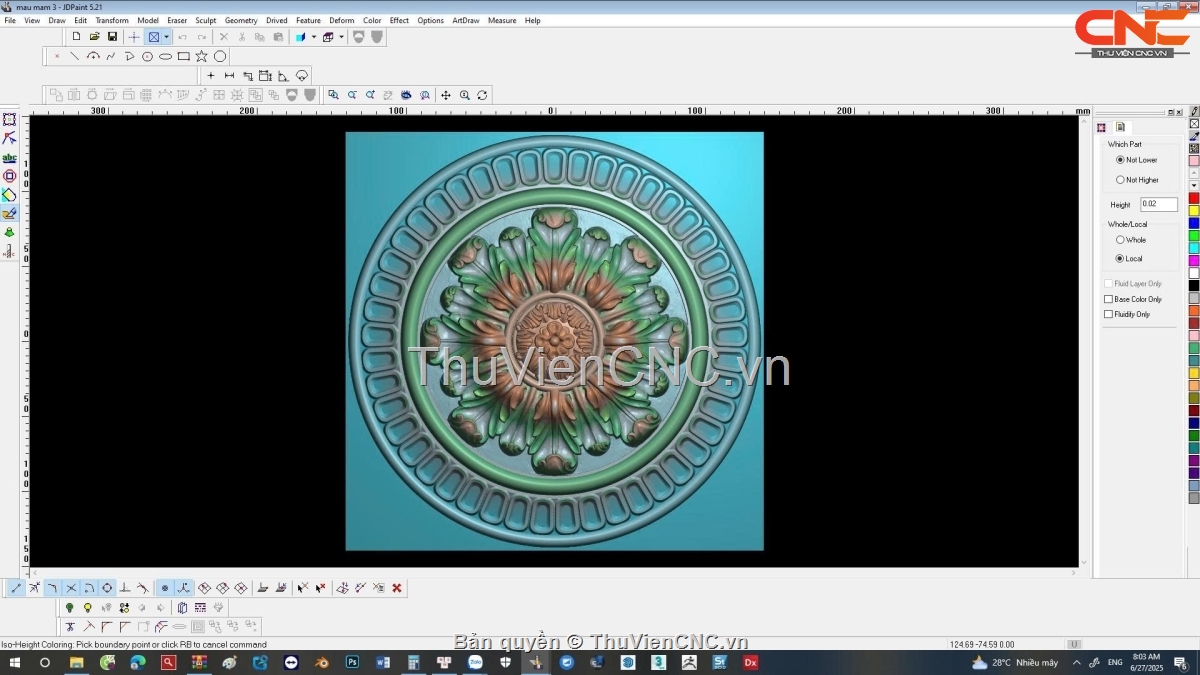Expand the wireframe box icon dropdown
The width and height of the screenshot is (1200, 675).
[341, 37]
